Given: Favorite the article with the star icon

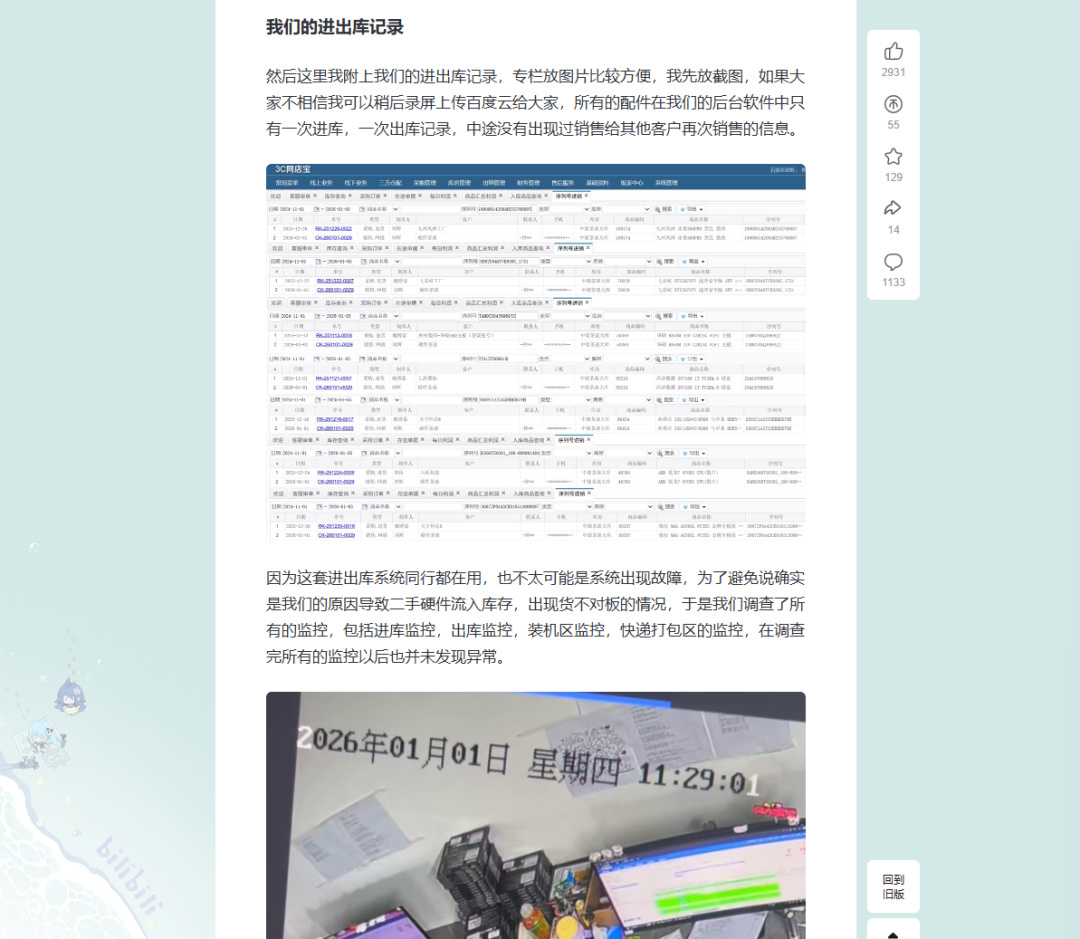Looking at the screenshot, I should click(893, 156).
